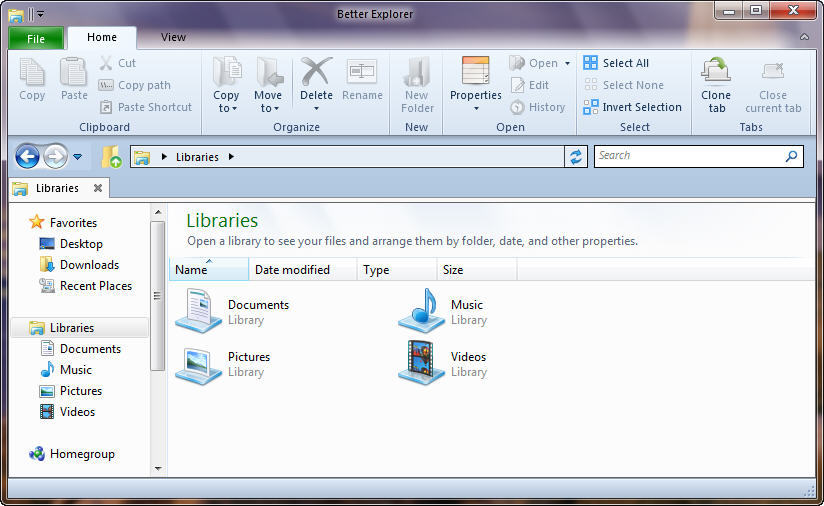This screenshot has width=824, height=506.
Task: Select Downloads in Favorites
Action: (89, 265)
